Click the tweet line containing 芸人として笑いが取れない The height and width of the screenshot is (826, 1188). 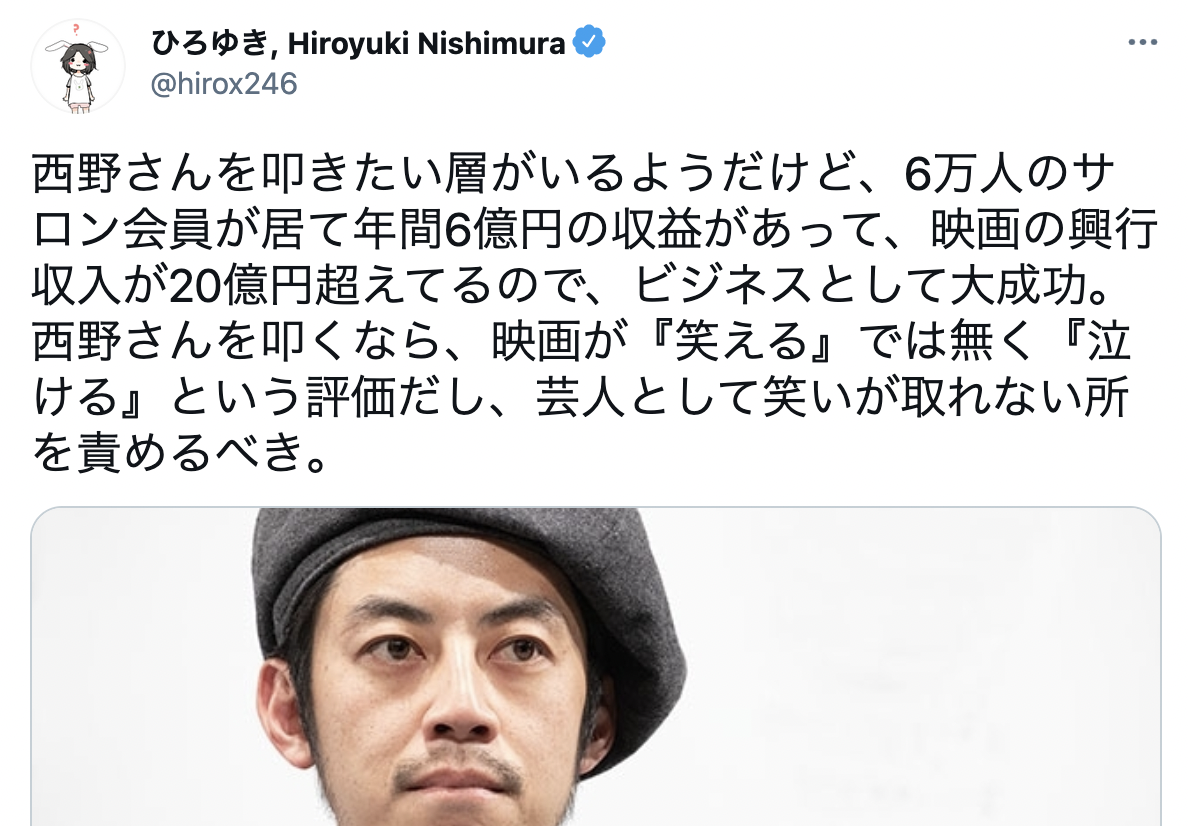tap(581, 398)
